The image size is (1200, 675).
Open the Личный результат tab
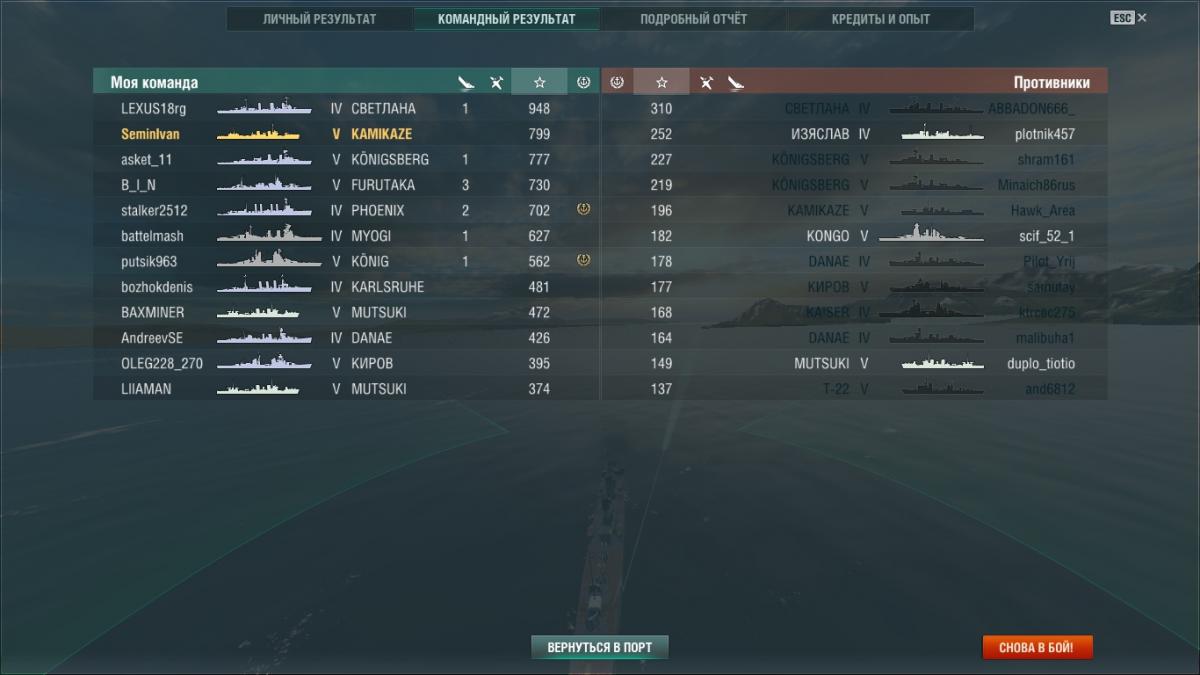(x=319, y=19)
